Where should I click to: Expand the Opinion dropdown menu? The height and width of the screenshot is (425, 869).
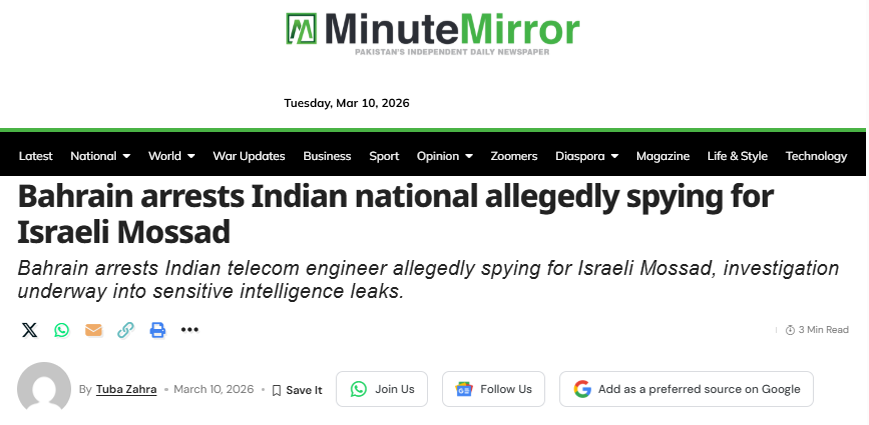tap(445, 156)
